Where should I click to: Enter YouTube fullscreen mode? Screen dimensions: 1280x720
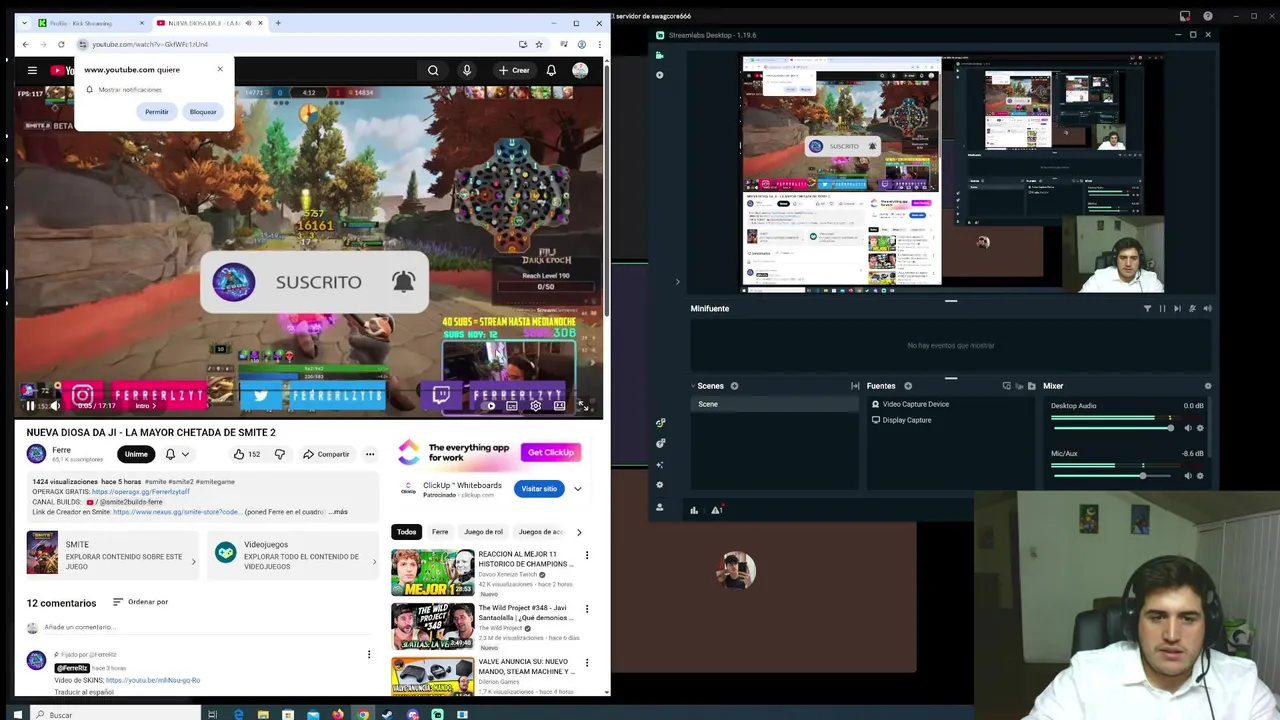click(x=582, y=406)
